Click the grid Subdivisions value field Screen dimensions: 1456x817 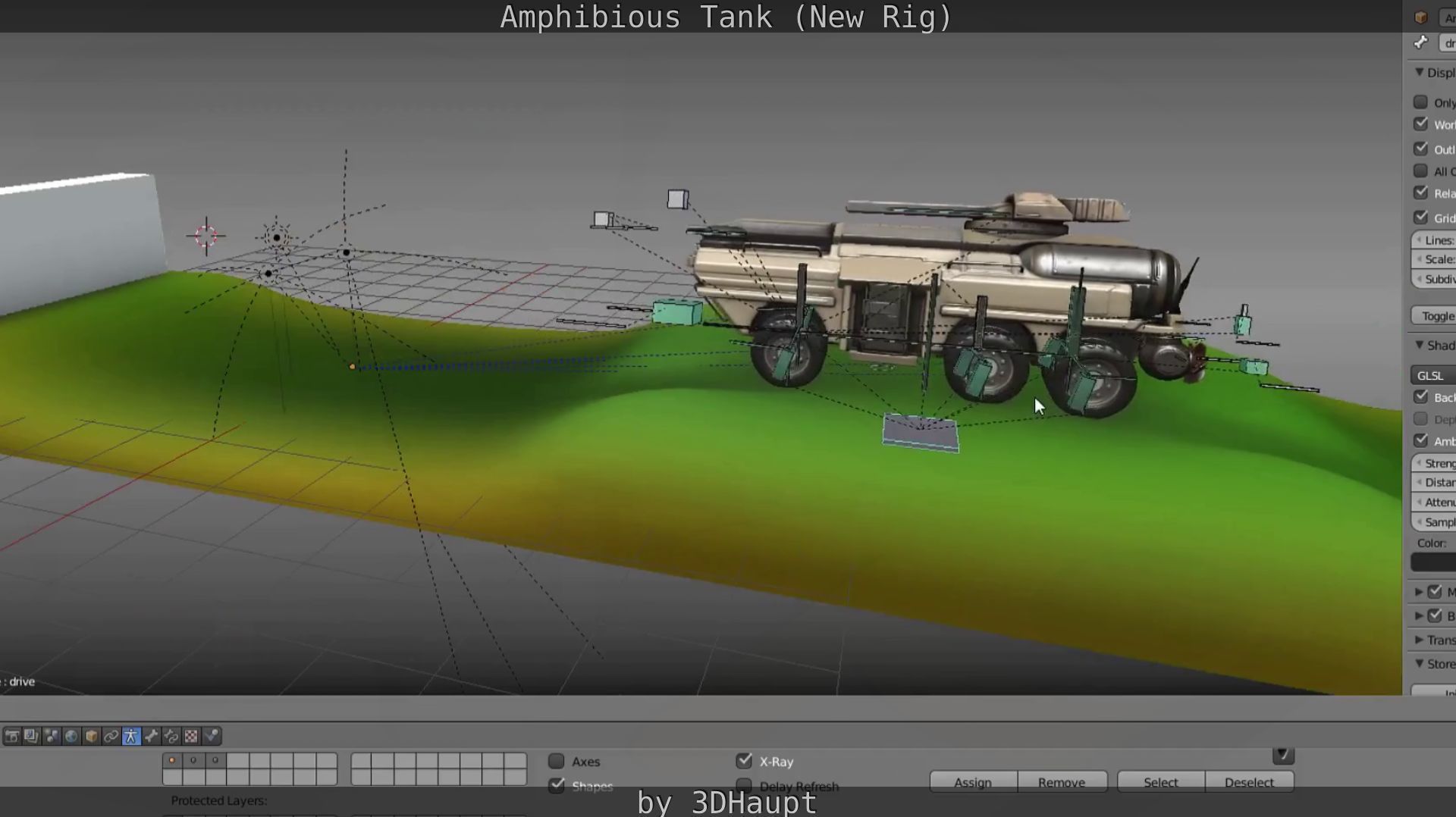click(x=1433, y=279)
